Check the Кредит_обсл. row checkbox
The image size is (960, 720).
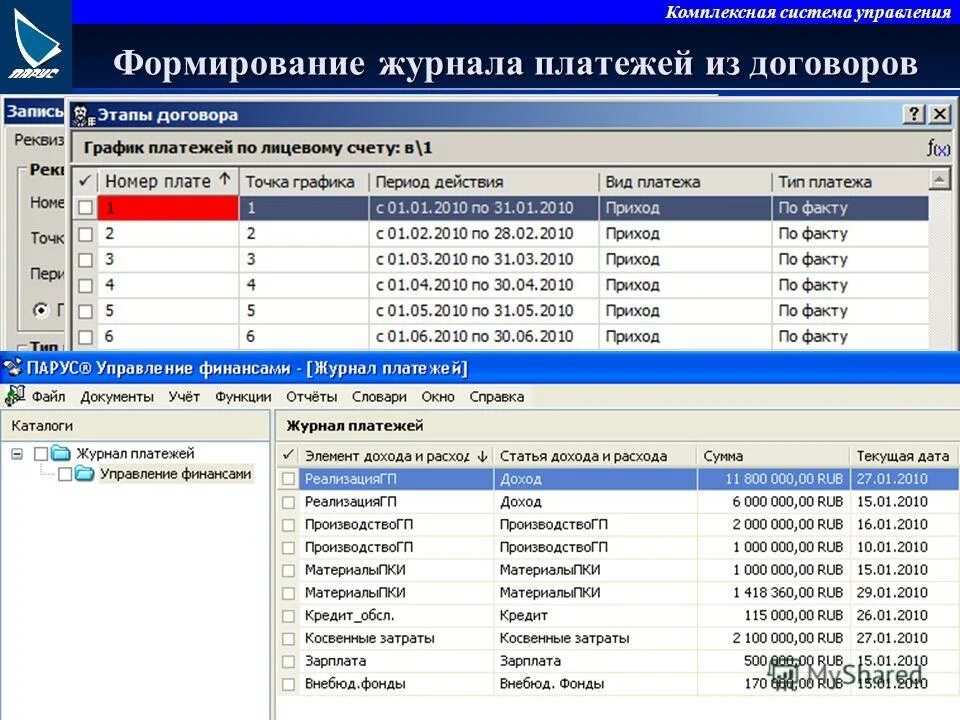tap(287, 614)
